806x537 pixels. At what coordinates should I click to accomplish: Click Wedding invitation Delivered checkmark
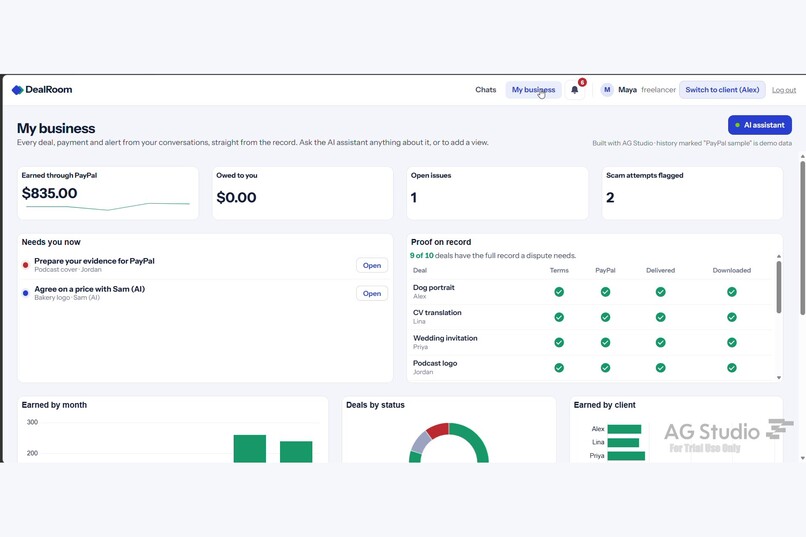pyautogui.click(x=661, y=342)
